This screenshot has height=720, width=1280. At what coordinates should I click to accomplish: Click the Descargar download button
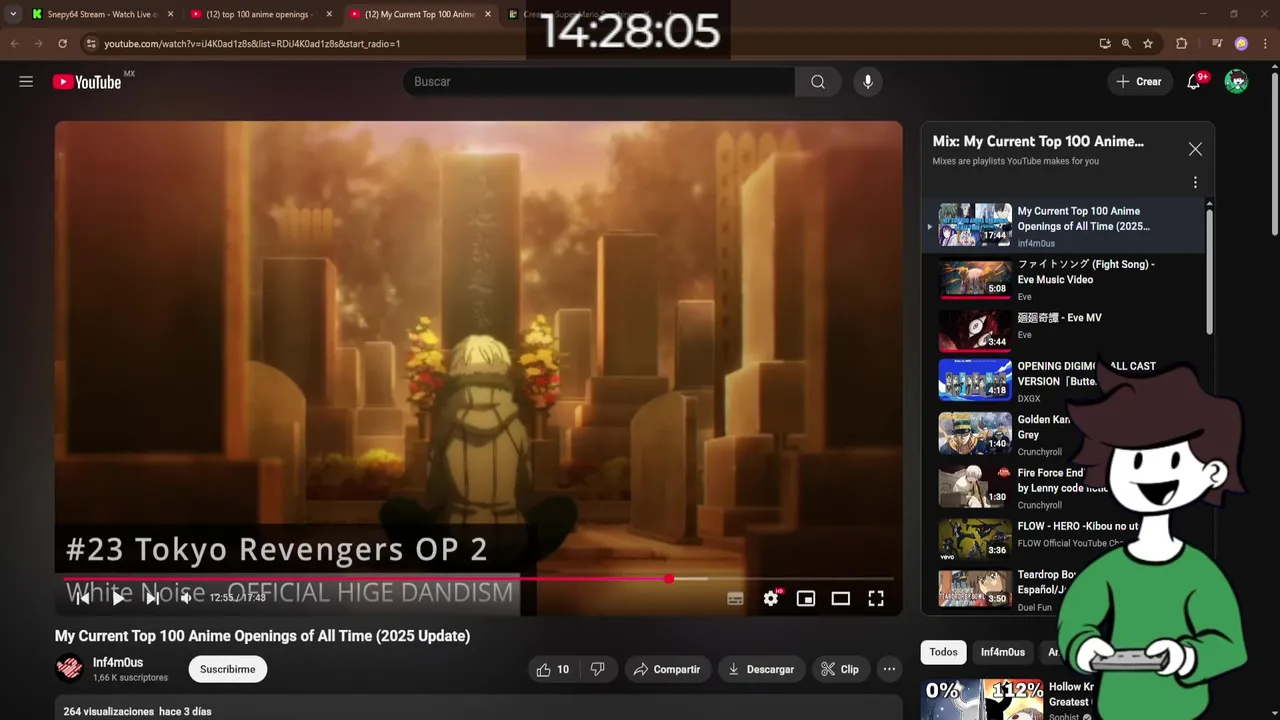click(761, 669)
